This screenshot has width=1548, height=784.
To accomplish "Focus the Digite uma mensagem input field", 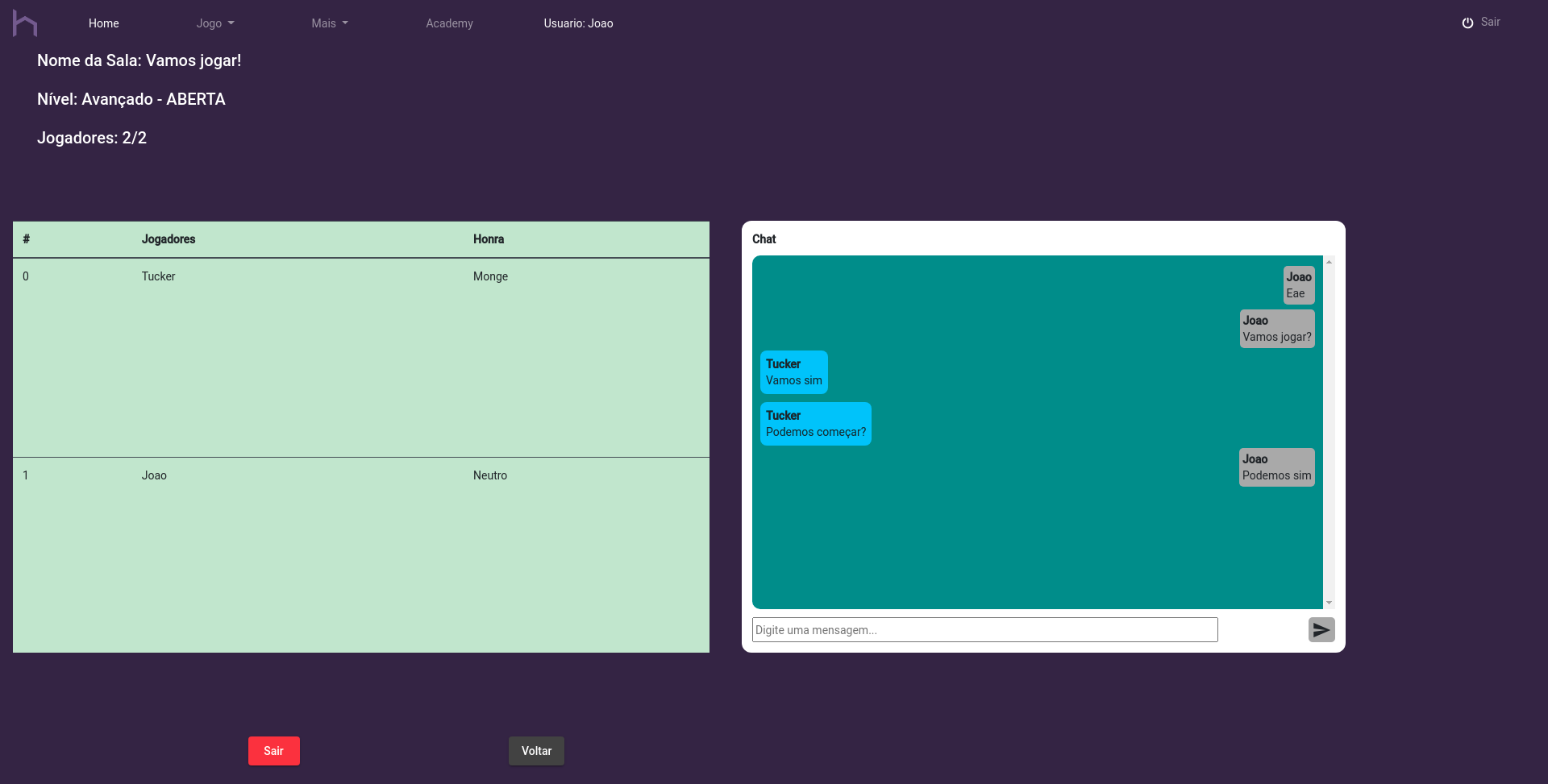I will click(984, 630).
